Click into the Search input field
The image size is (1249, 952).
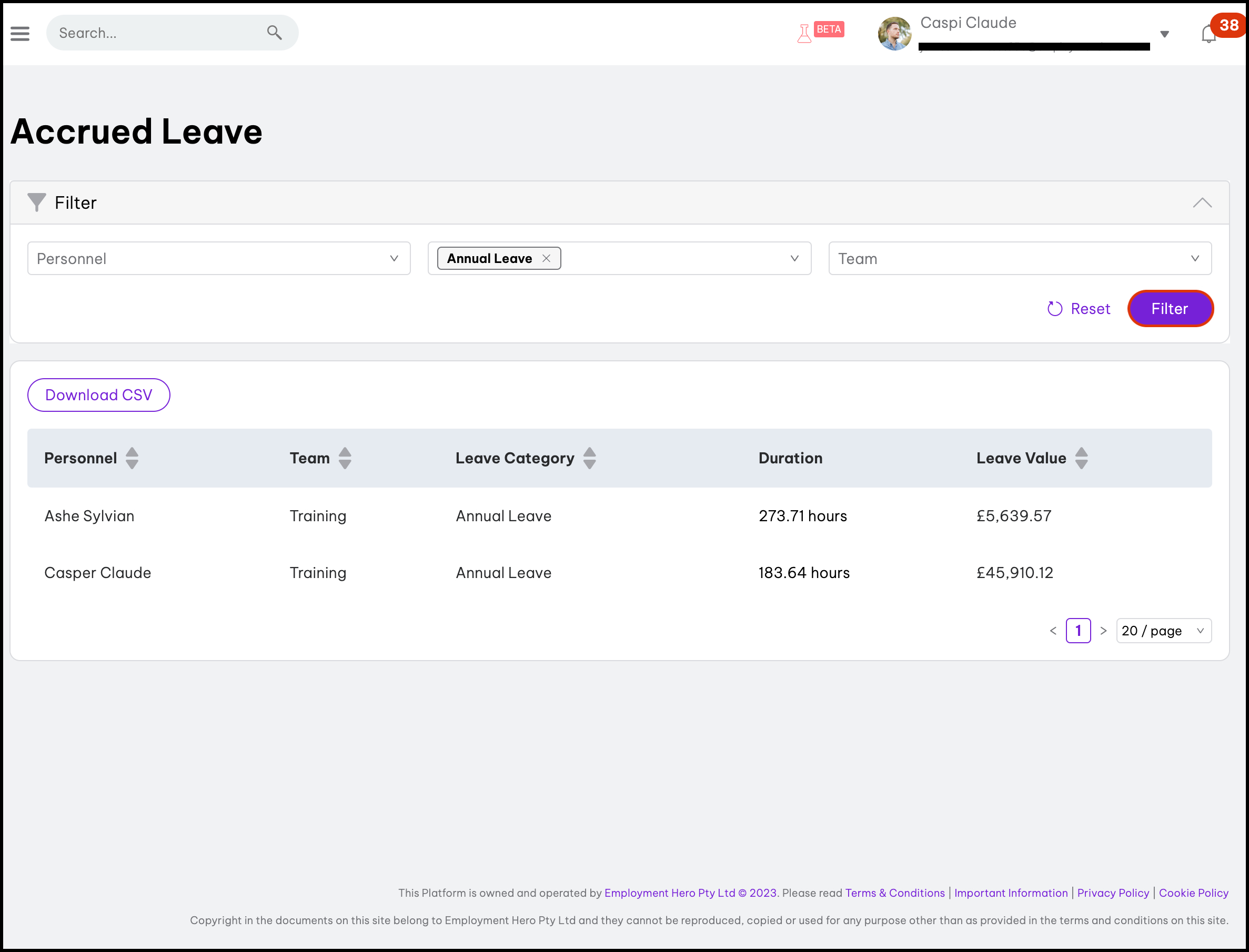(153, 33)
